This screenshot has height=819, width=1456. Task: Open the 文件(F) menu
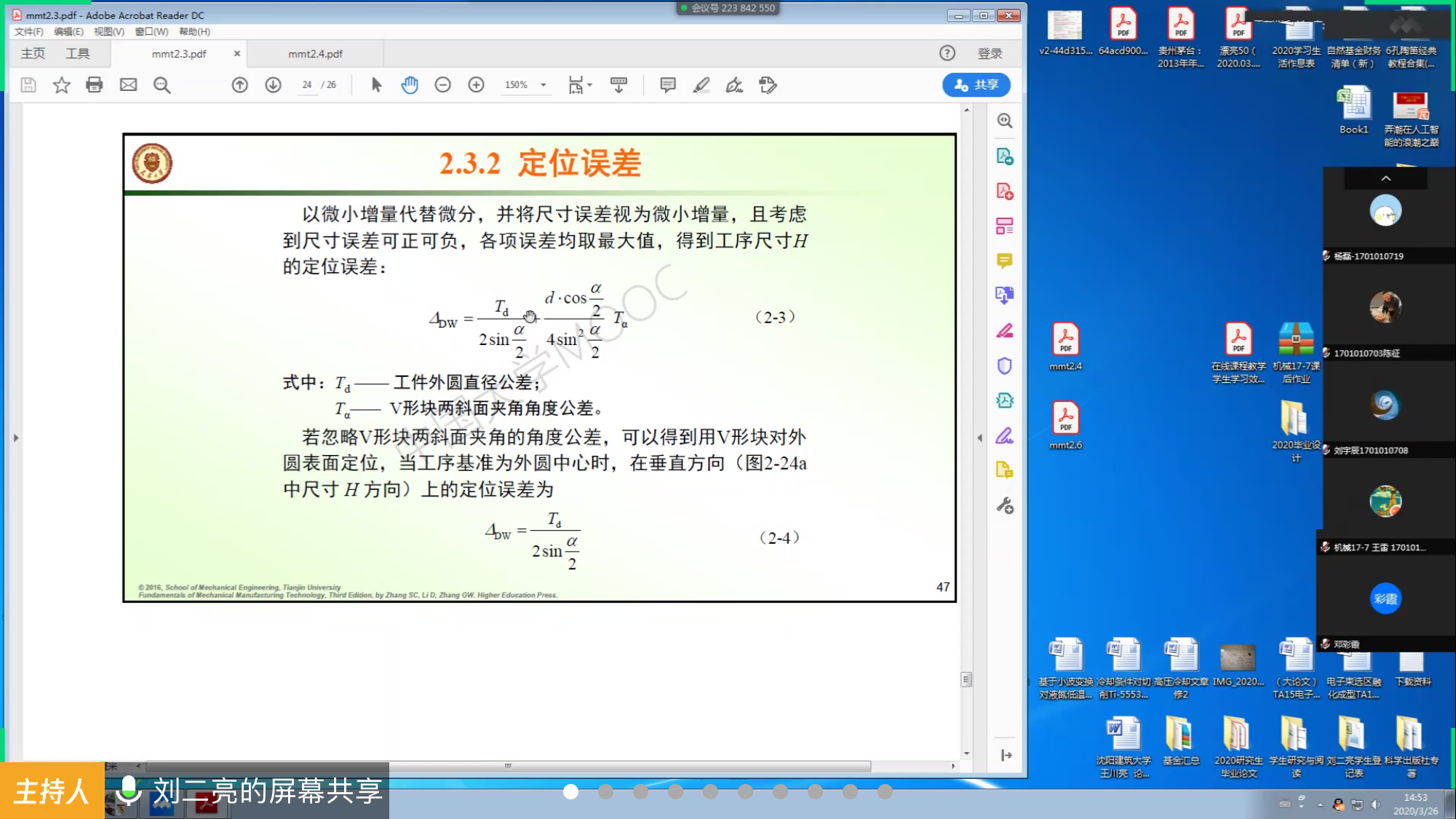(28, 31)
